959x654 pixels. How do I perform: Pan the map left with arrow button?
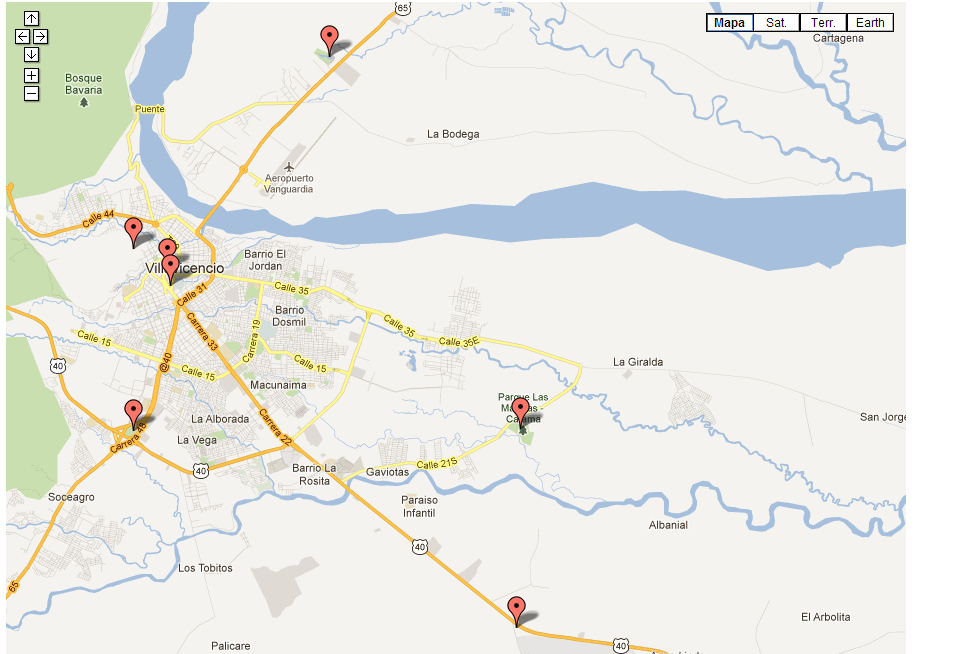coord(22,36)
